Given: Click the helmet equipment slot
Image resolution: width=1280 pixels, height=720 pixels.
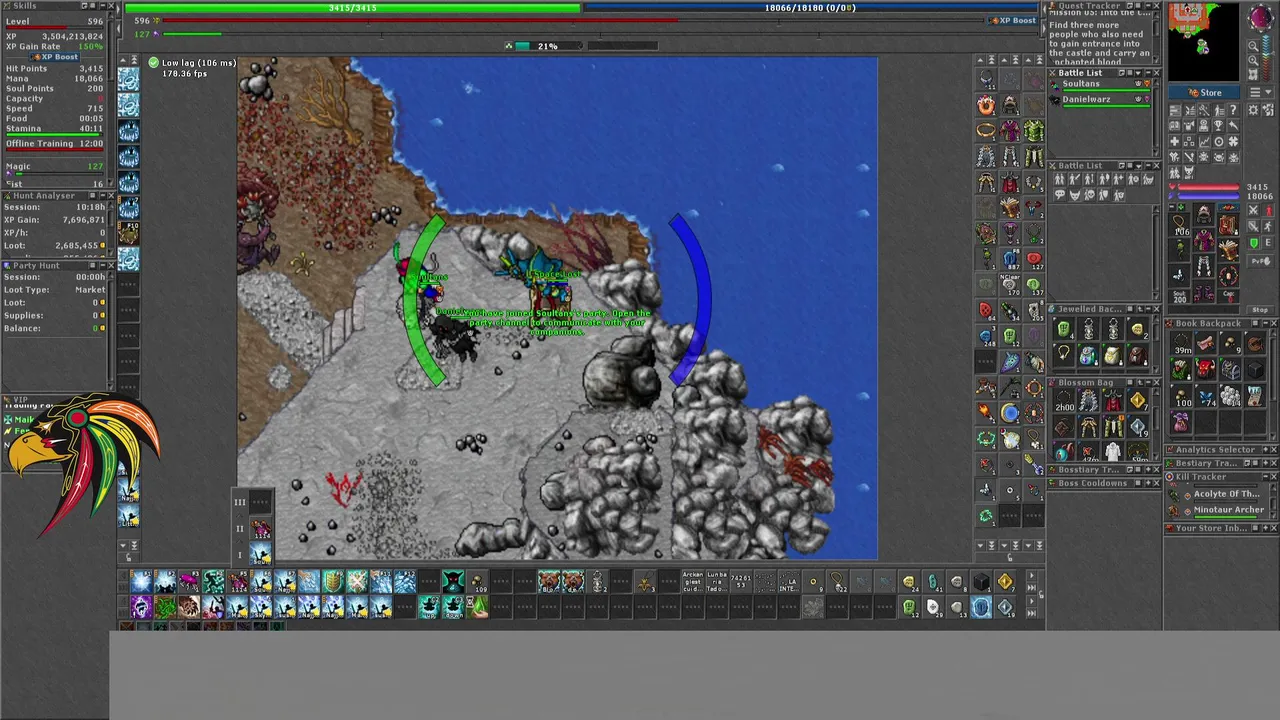Looking at the screenshot, I should click(x=1204, y=214).
